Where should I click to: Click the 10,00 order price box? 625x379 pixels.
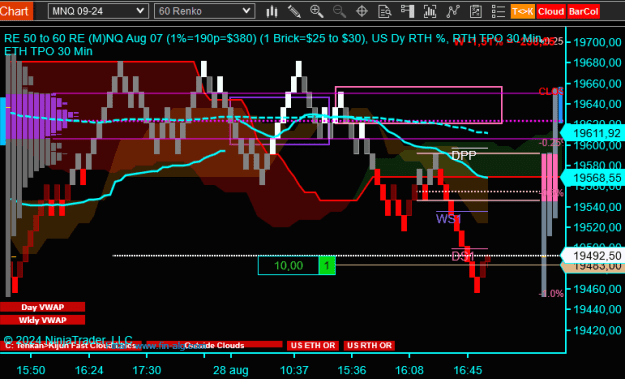pos(289,265)
